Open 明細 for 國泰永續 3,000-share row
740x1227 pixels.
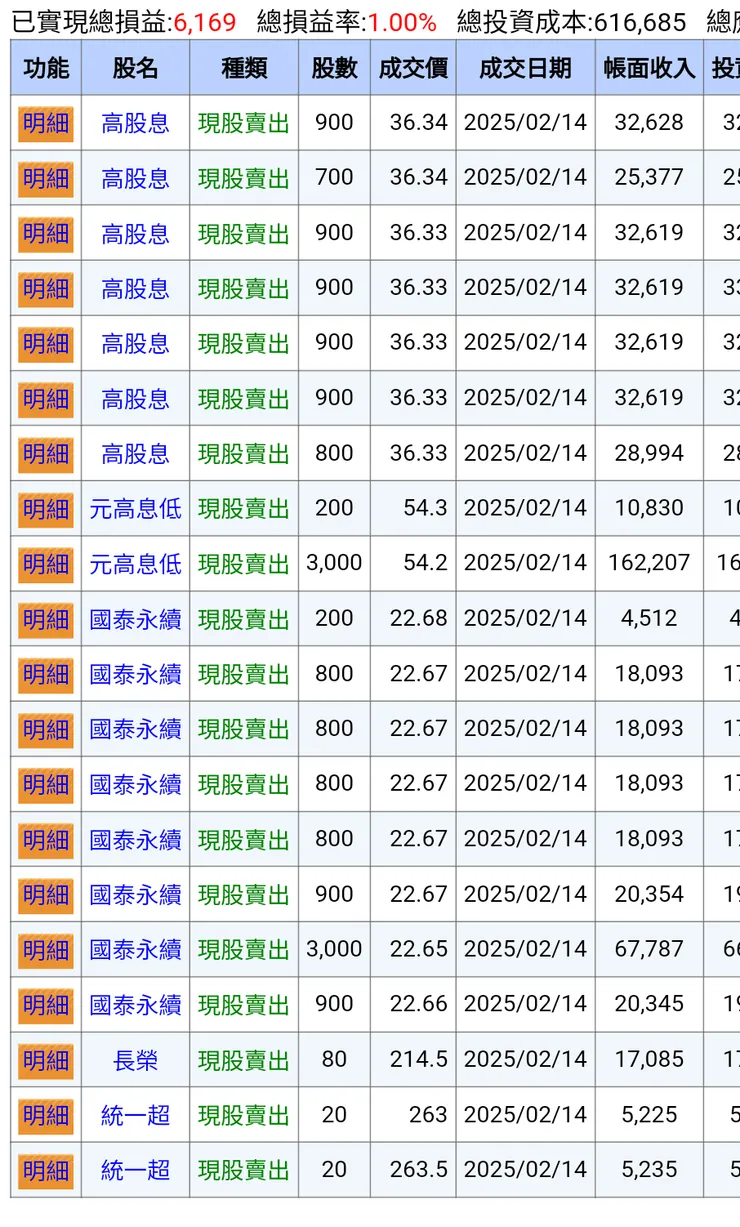click(46, 951)
